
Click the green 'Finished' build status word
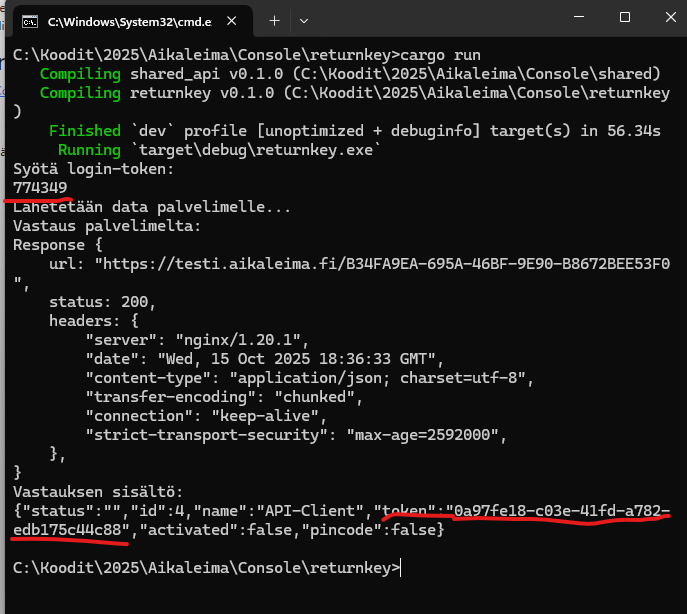pyautogui.click(x=84, y=131)
